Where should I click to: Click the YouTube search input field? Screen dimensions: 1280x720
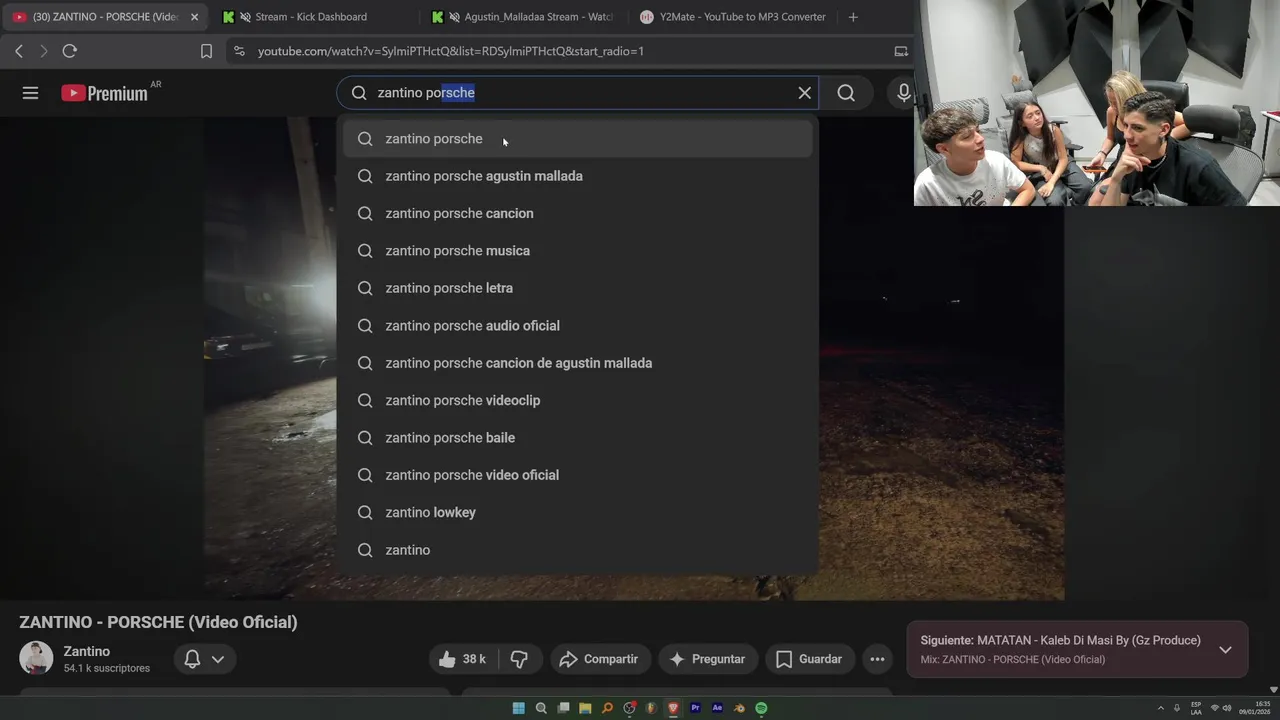coord(580,93)
